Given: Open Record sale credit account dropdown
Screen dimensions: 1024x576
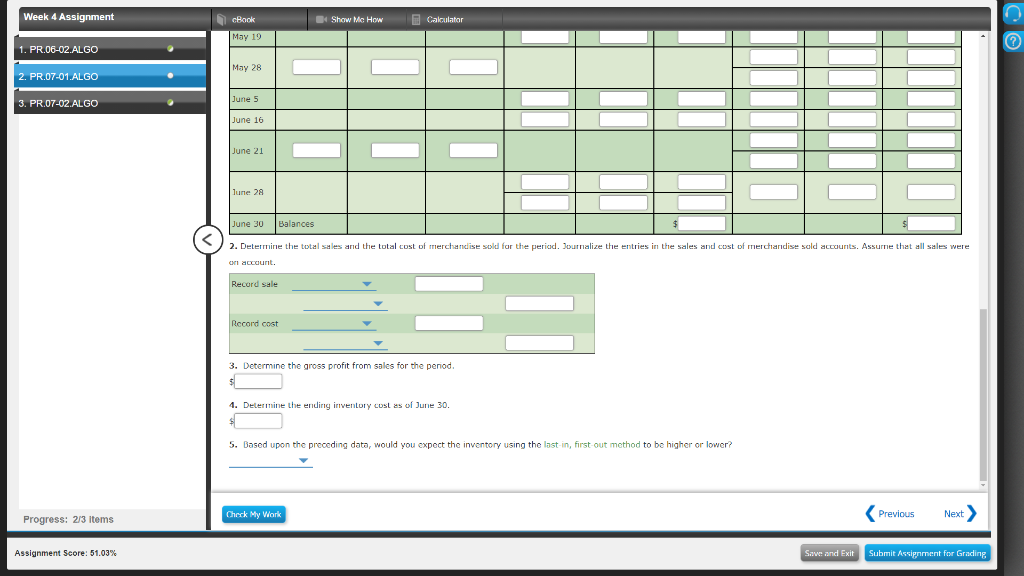Looking at the screenshot, I should (345, 304).
